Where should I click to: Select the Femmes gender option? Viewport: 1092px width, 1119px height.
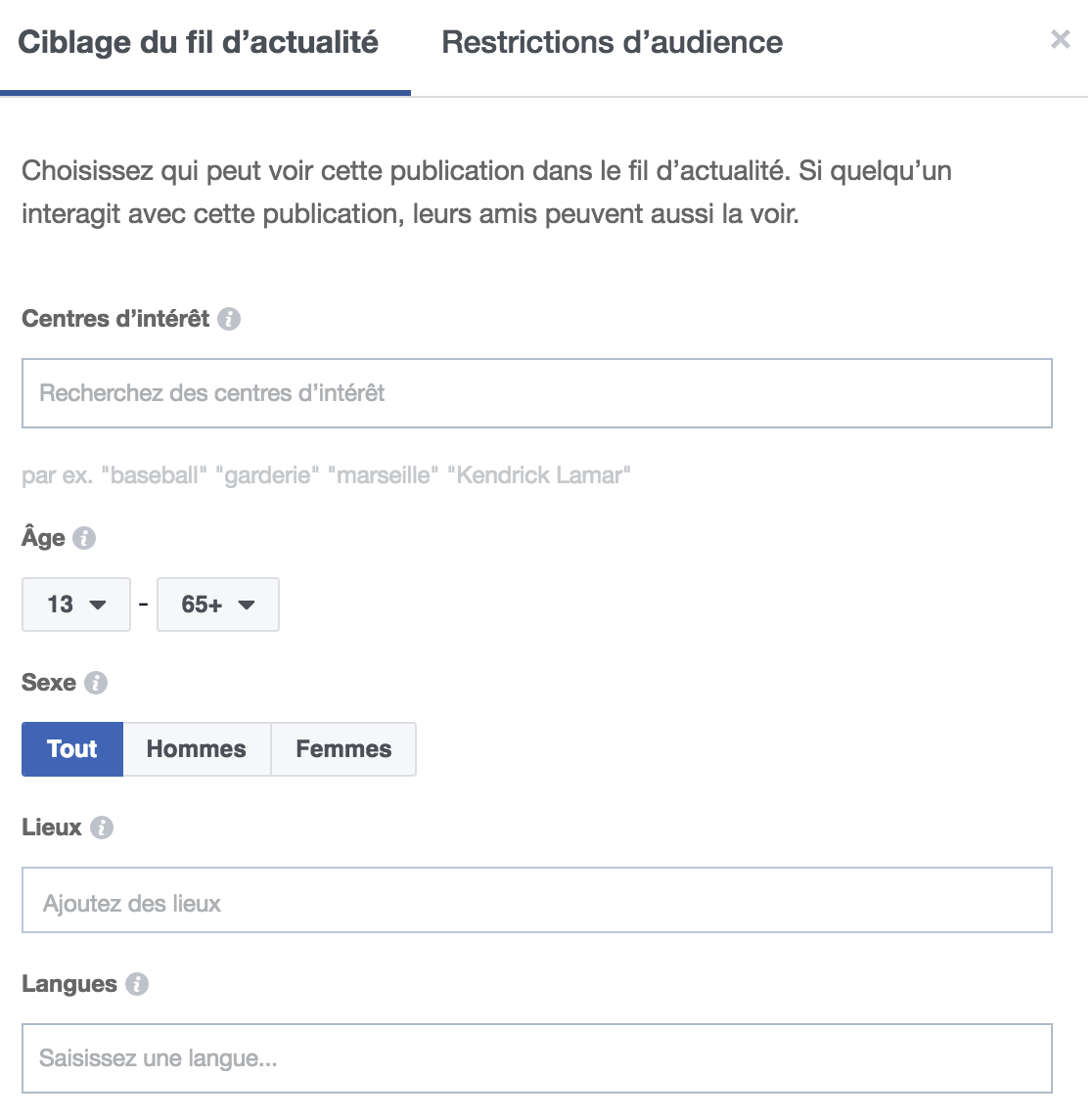tap(343, 749)
